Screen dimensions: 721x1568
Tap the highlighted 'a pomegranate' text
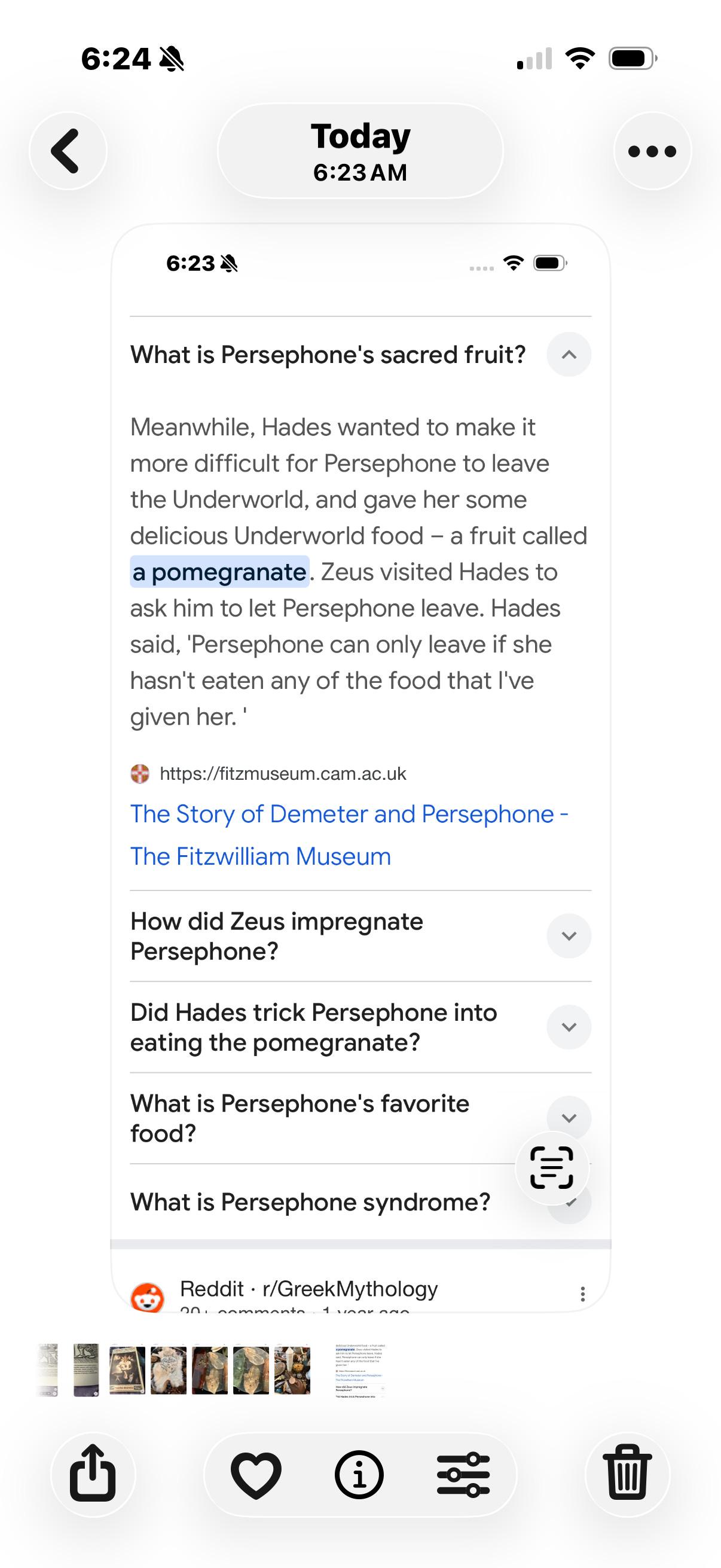[x=219, y=572]
